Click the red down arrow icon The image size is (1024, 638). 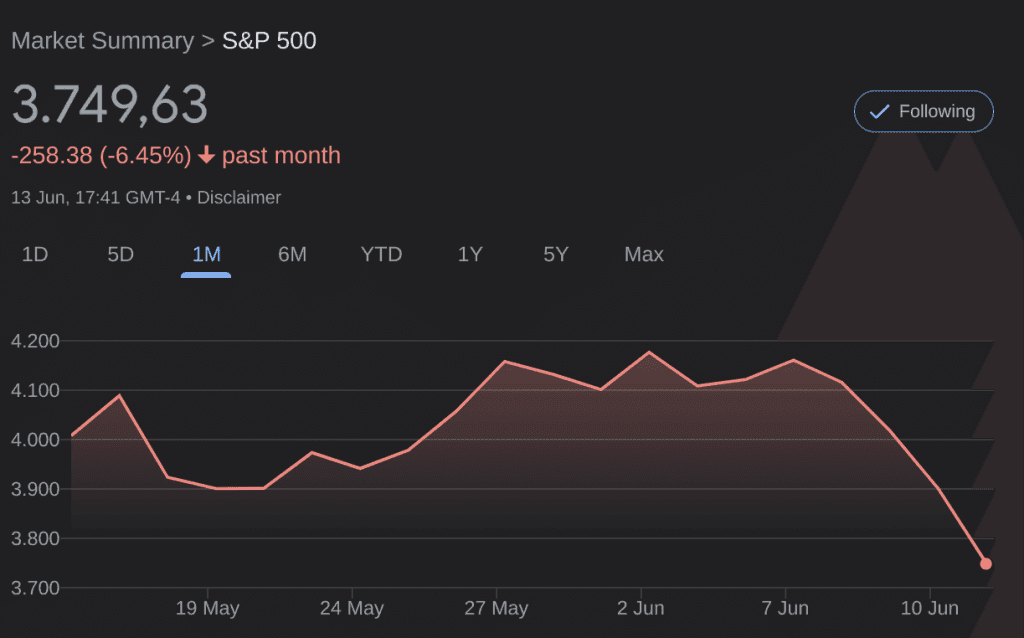[x=207, y=156]
